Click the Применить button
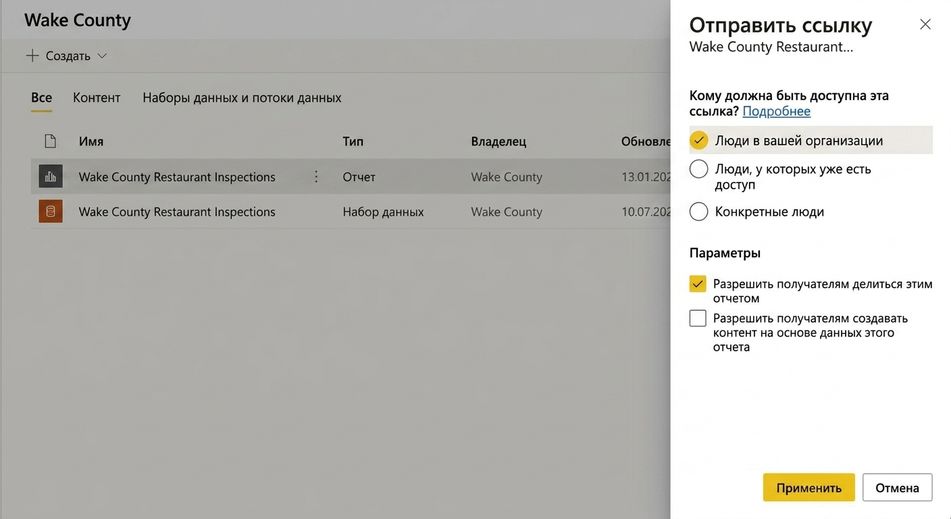This screenshot has width=951, height=519. [808, 487]
